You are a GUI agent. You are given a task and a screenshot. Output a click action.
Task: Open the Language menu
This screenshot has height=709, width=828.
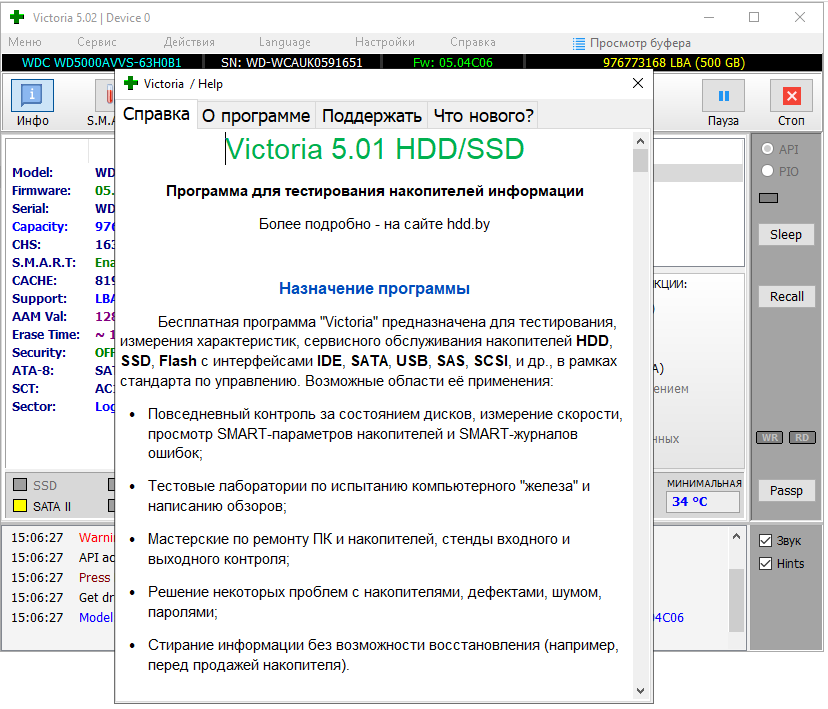tap(285, 42)
